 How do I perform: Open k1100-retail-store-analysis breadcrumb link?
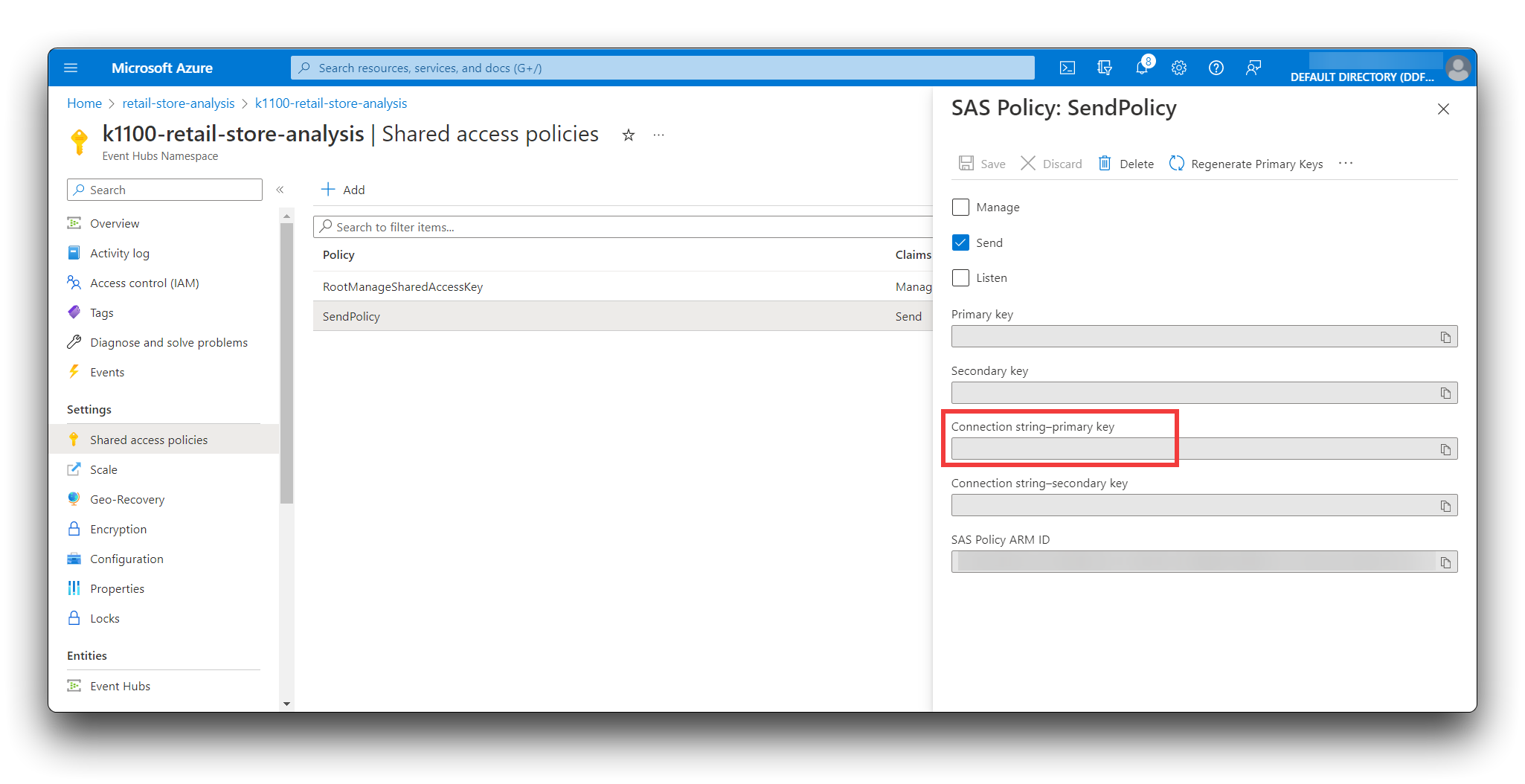[331, 103]
